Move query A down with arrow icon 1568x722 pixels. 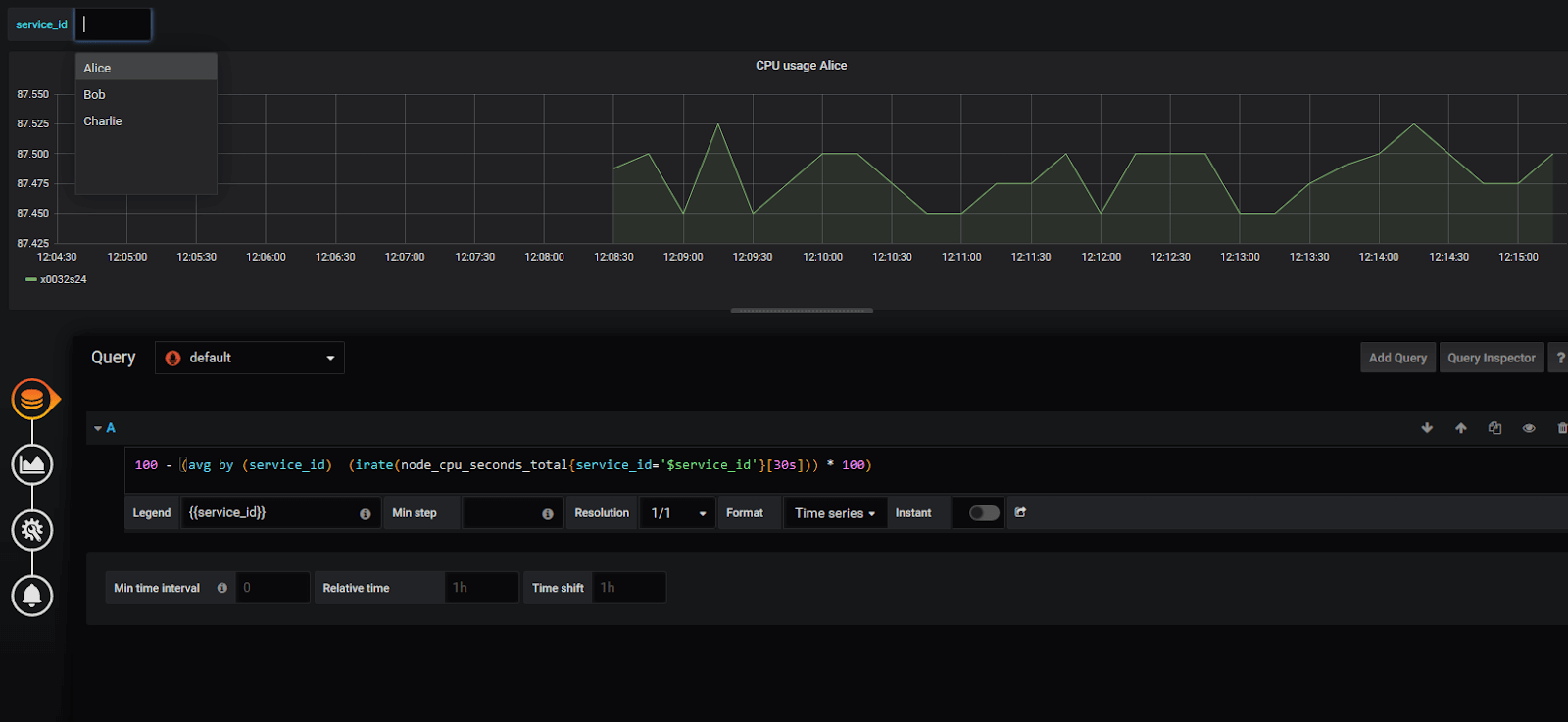click(1427, 428)
